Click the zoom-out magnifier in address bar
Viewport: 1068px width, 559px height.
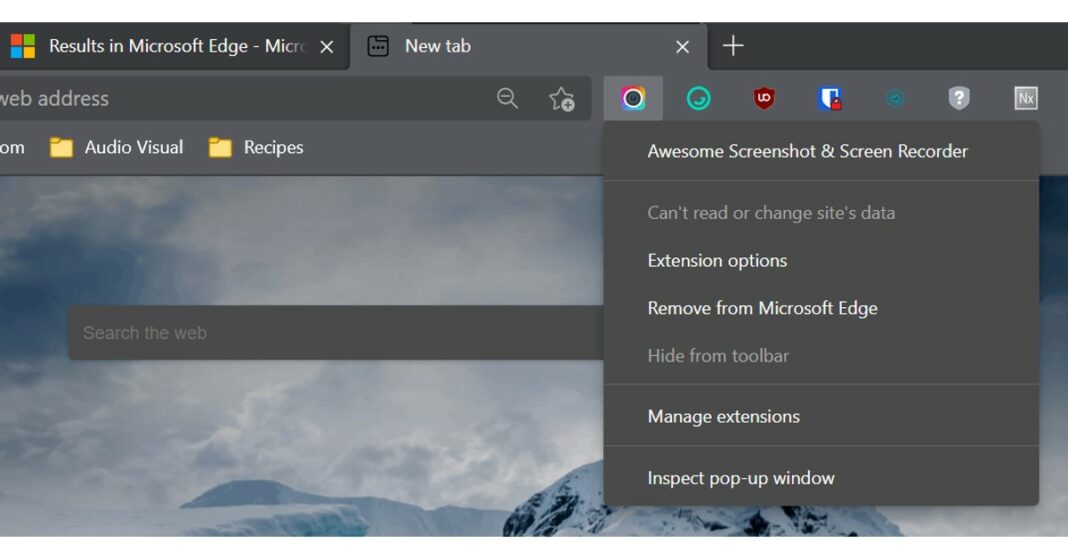(x=507, y=99)
